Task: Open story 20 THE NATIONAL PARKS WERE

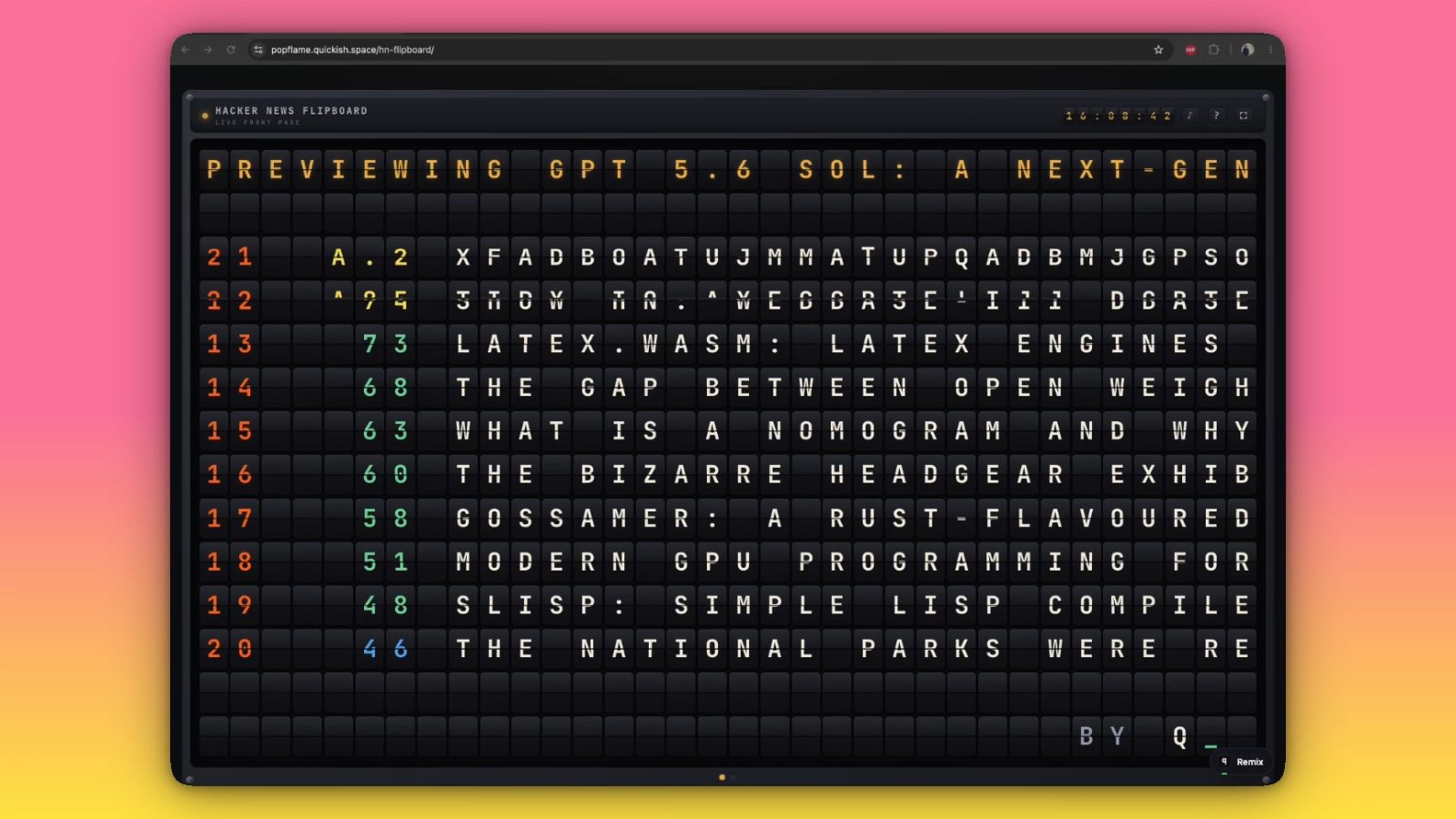Action: tap(728, 649)
